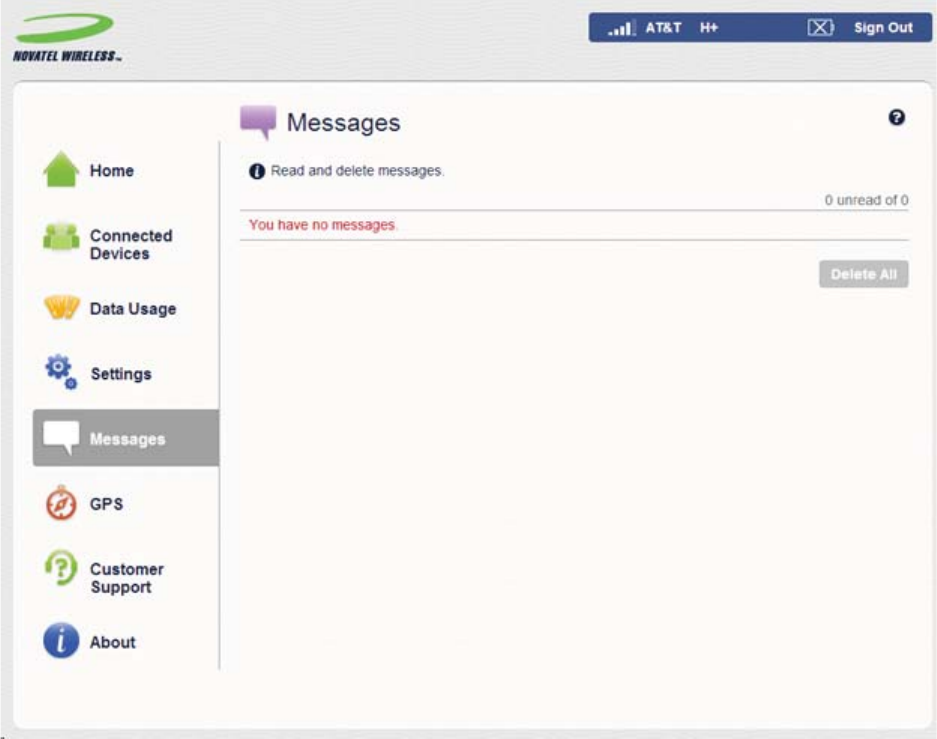Click the yellow Data Usage gauge icon
The image size is (937, 739).
[62, 306]
